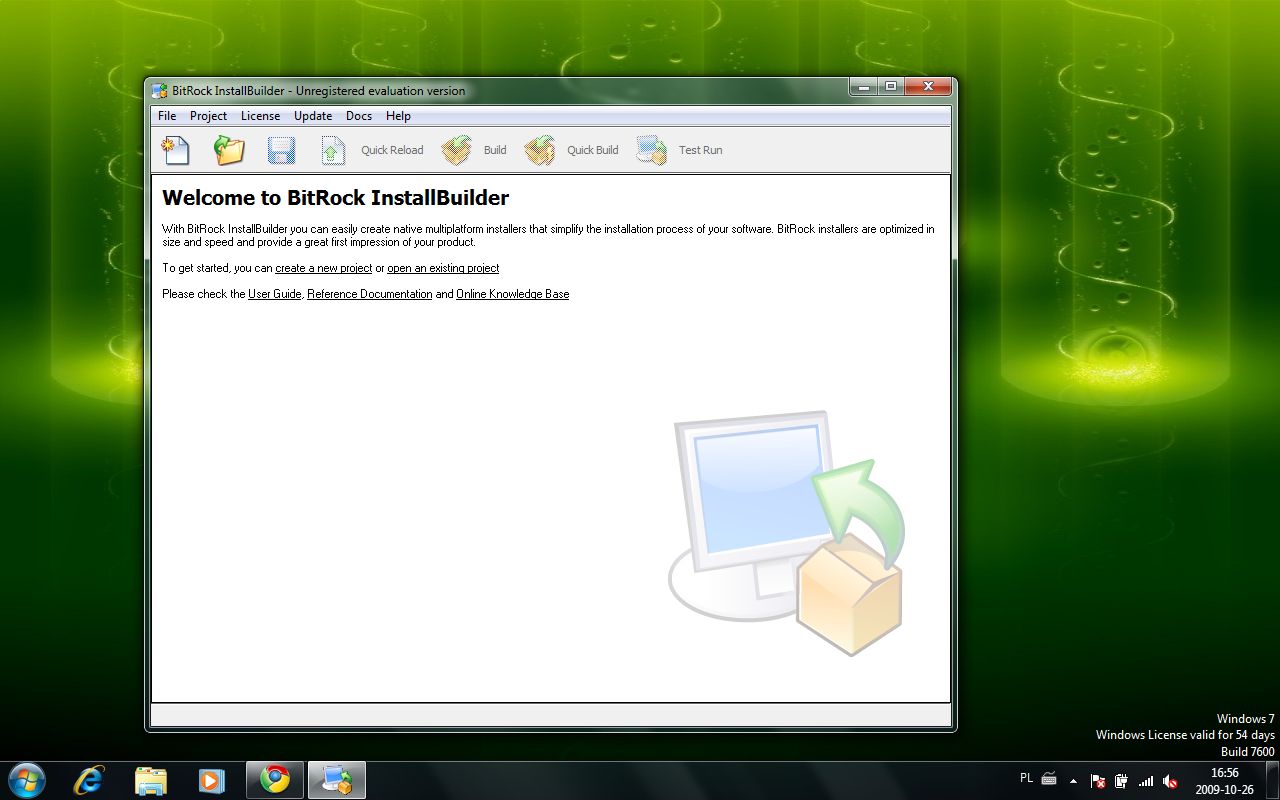Open the Update menu
The height and width of the screenshot is (800, 1280).
coord(313,116)
